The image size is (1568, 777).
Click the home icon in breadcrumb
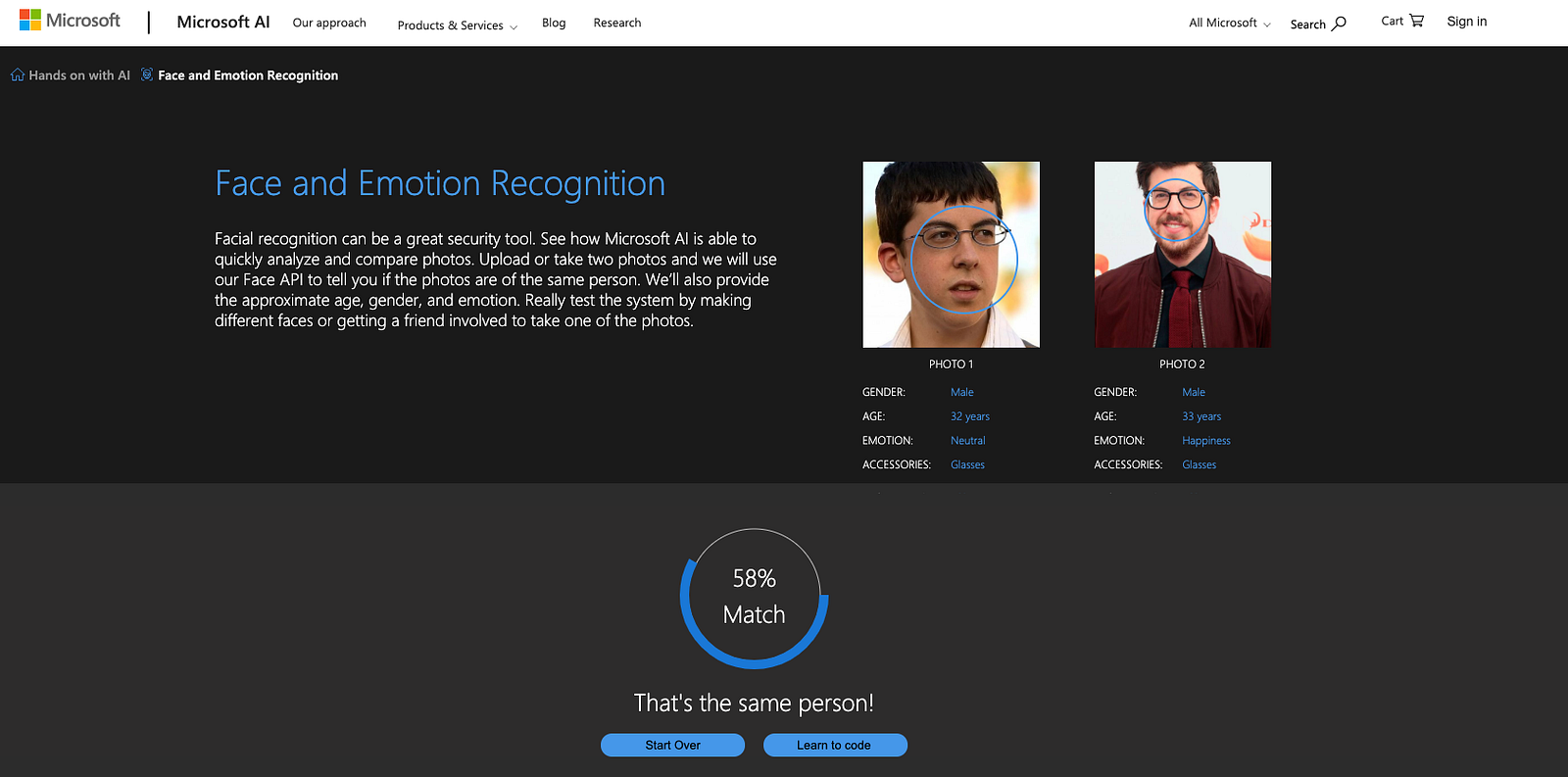18,74
